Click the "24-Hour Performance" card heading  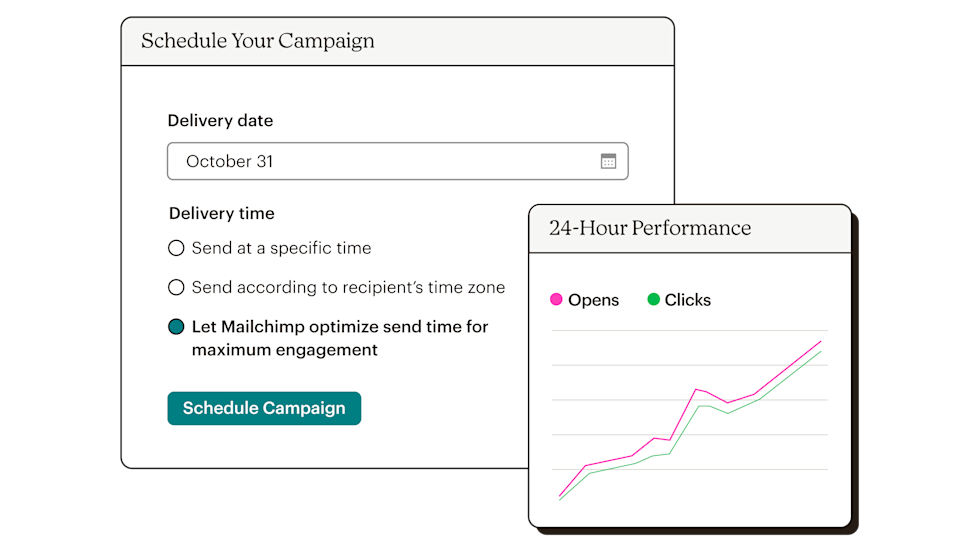pos(650,228)
